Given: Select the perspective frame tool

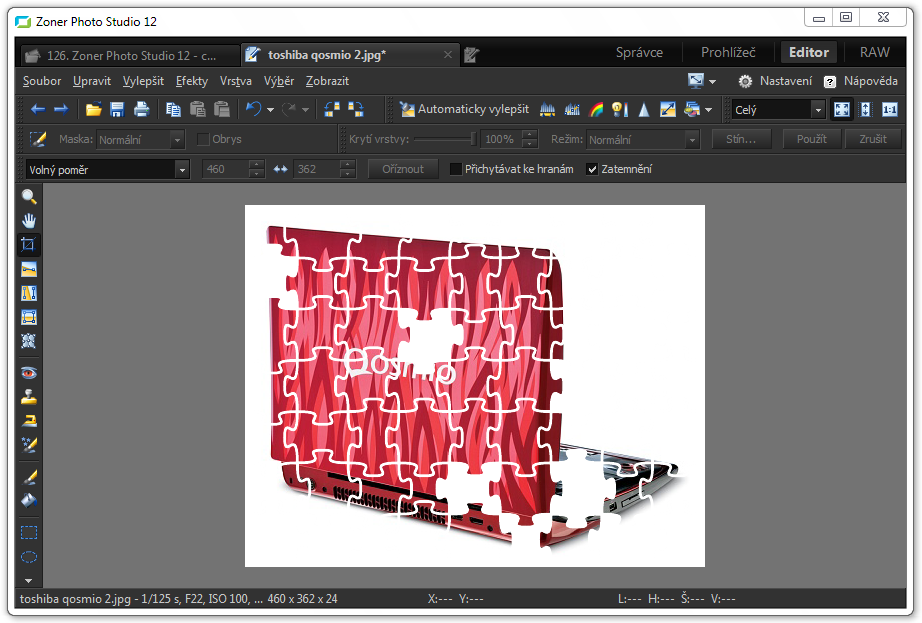Looking at the screenshot, I should pyautogui.click(x=28, y=317).
